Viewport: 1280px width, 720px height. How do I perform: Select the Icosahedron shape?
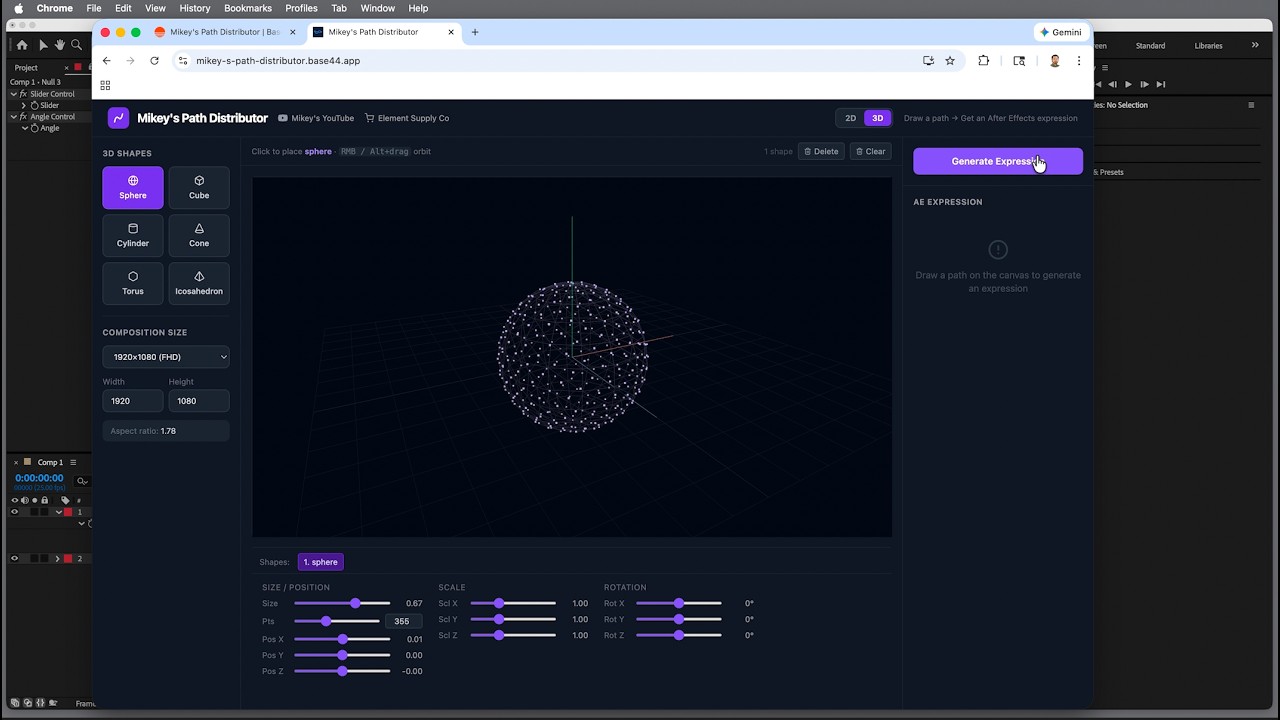click(x=199, y=284)
